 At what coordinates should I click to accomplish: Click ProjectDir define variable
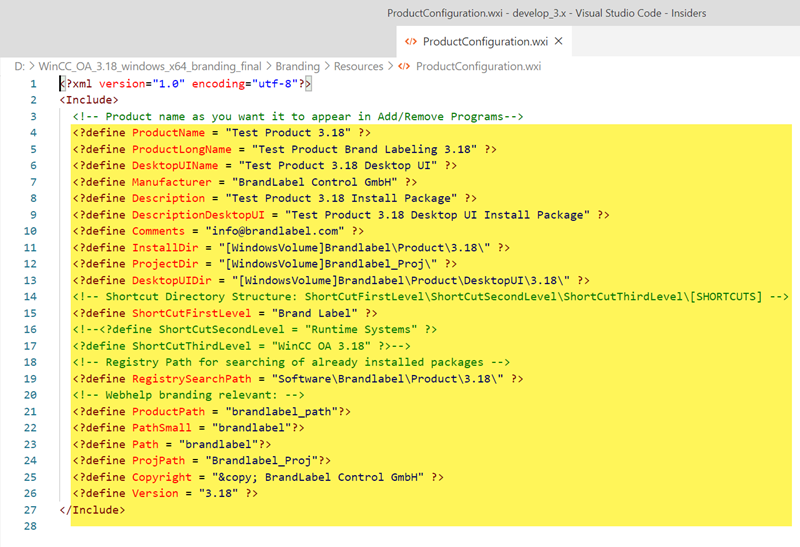pos(165,264)
